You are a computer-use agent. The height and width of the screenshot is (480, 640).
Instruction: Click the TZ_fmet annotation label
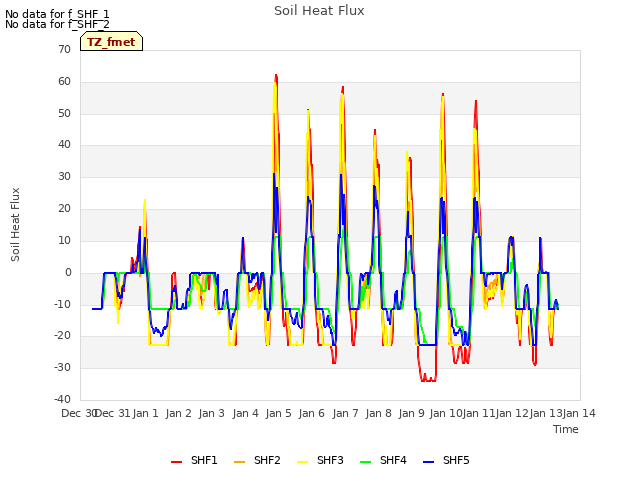[111, 42]
